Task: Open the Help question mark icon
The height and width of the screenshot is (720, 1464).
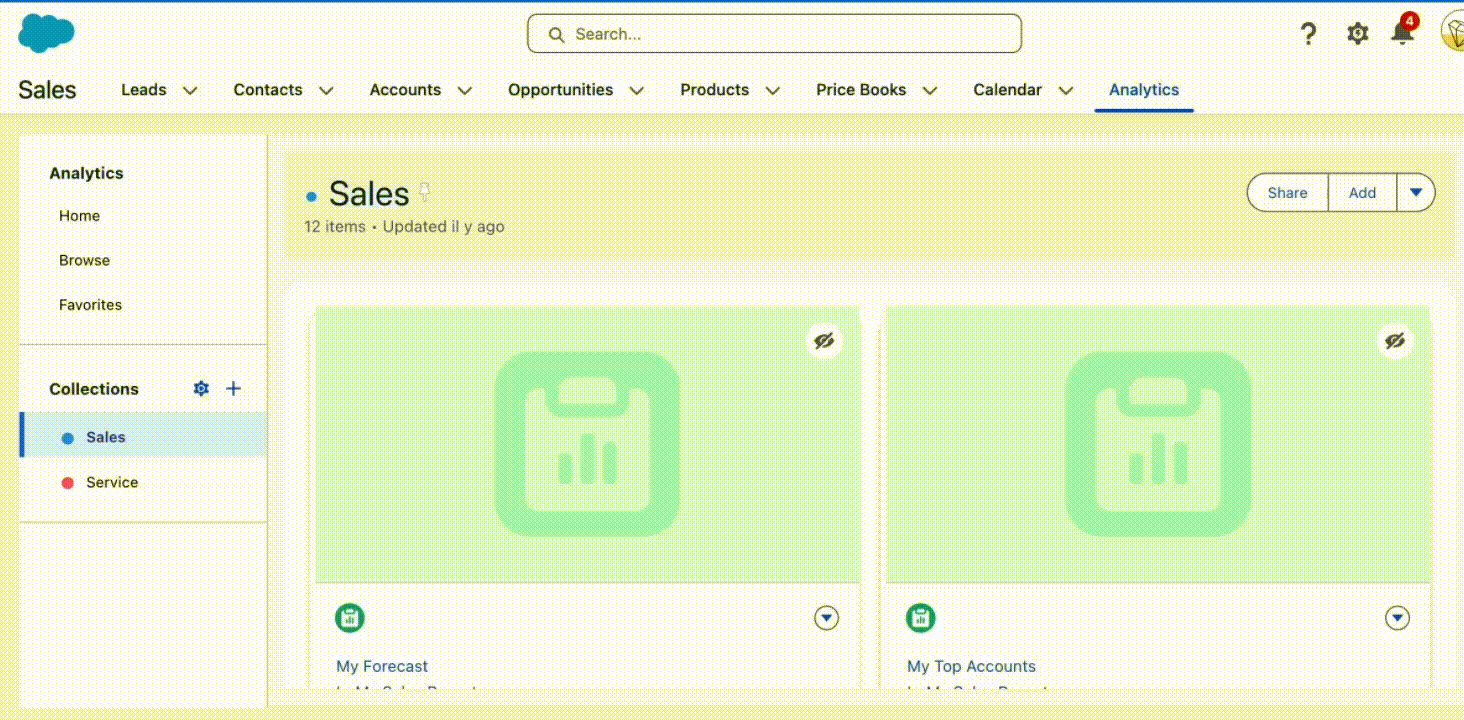Action: tap(1308, 34)
